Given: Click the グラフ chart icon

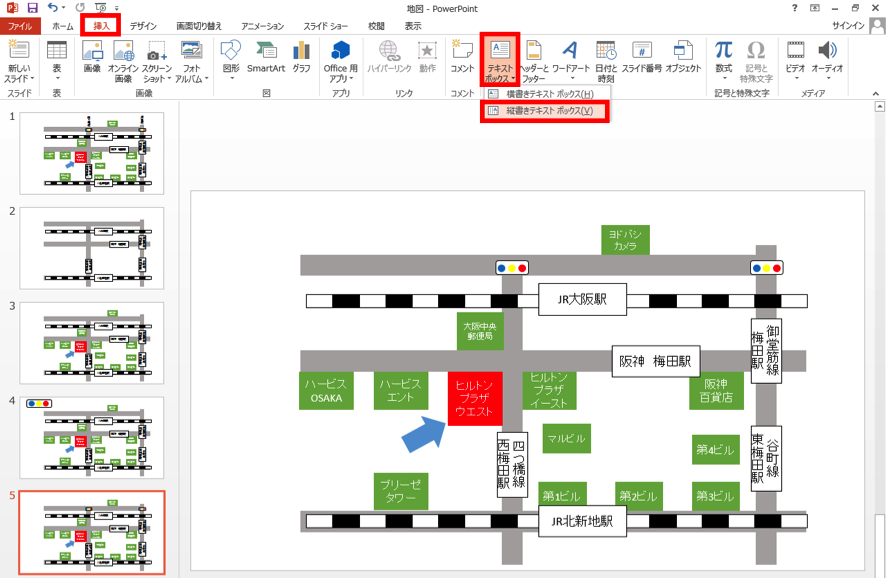Looking at the screenshot, I should [x=301, y=51].
